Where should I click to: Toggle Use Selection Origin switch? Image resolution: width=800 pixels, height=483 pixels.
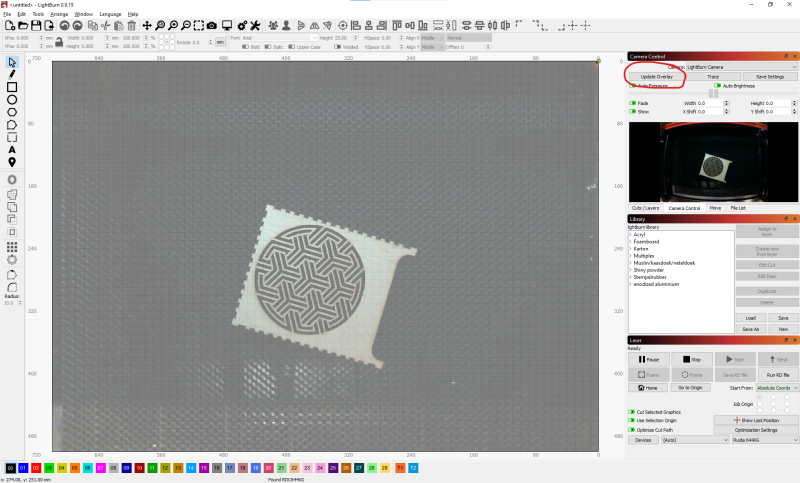[x=632, y=420]
